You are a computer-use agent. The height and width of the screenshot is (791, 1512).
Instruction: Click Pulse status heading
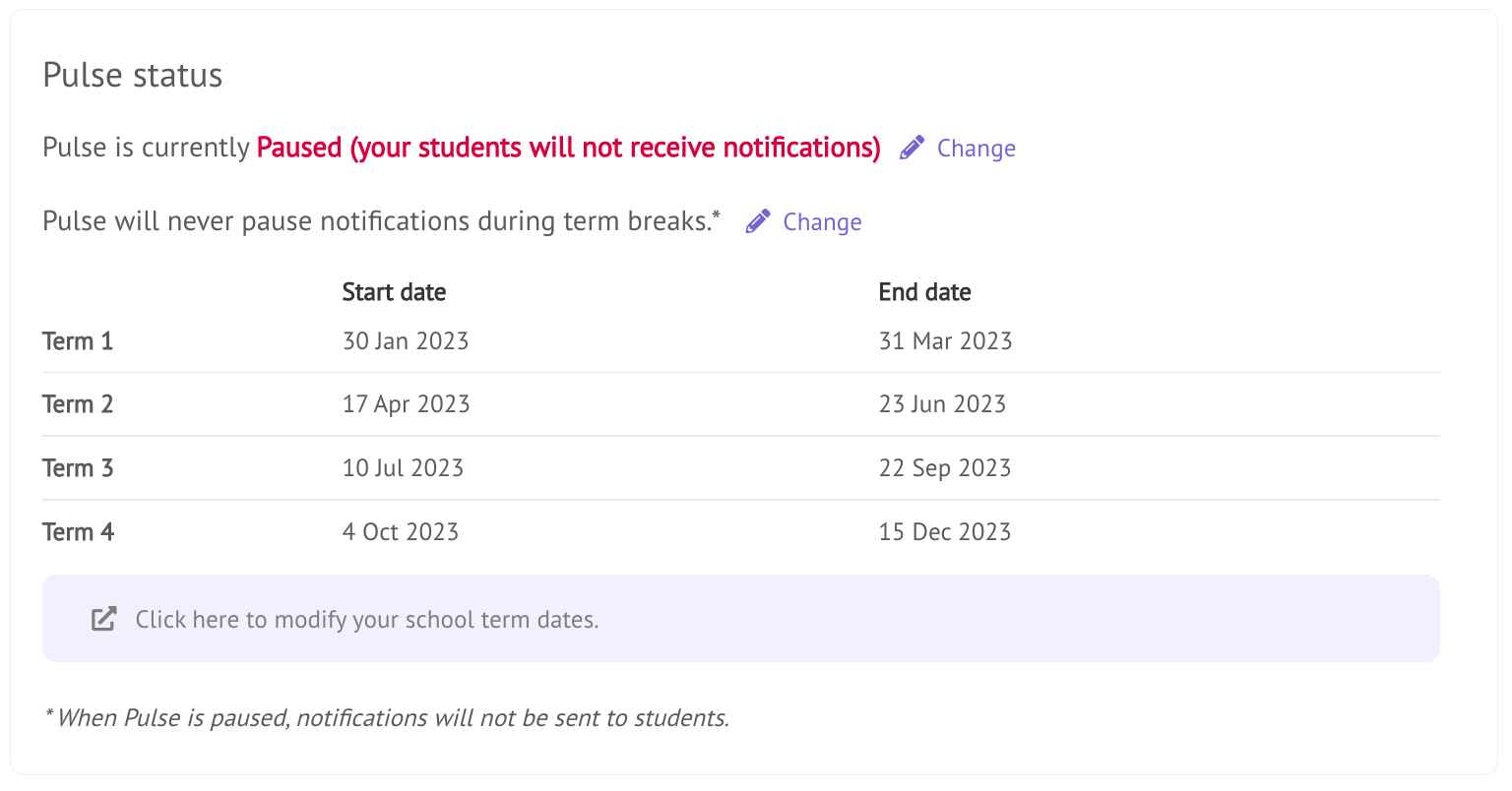(x=133, y=76)
